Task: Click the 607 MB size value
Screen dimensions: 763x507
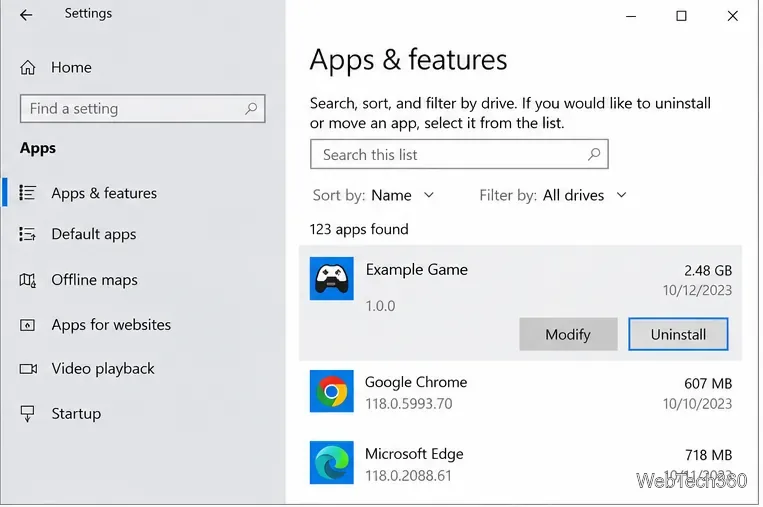Action: click(708, 383)
